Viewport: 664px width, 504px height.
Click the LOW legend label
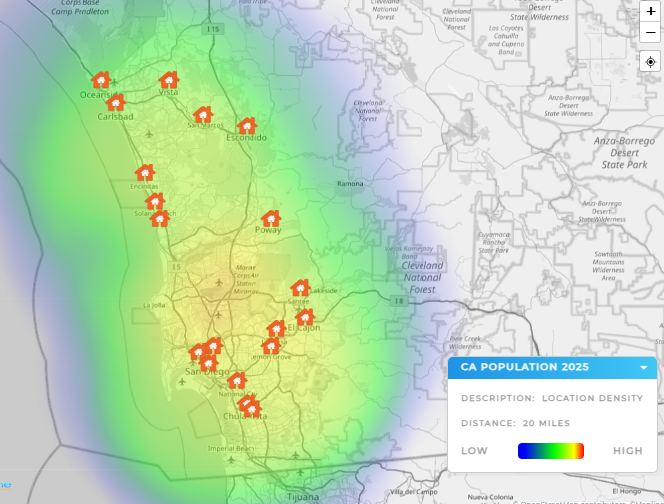click(x=474, y=451)
